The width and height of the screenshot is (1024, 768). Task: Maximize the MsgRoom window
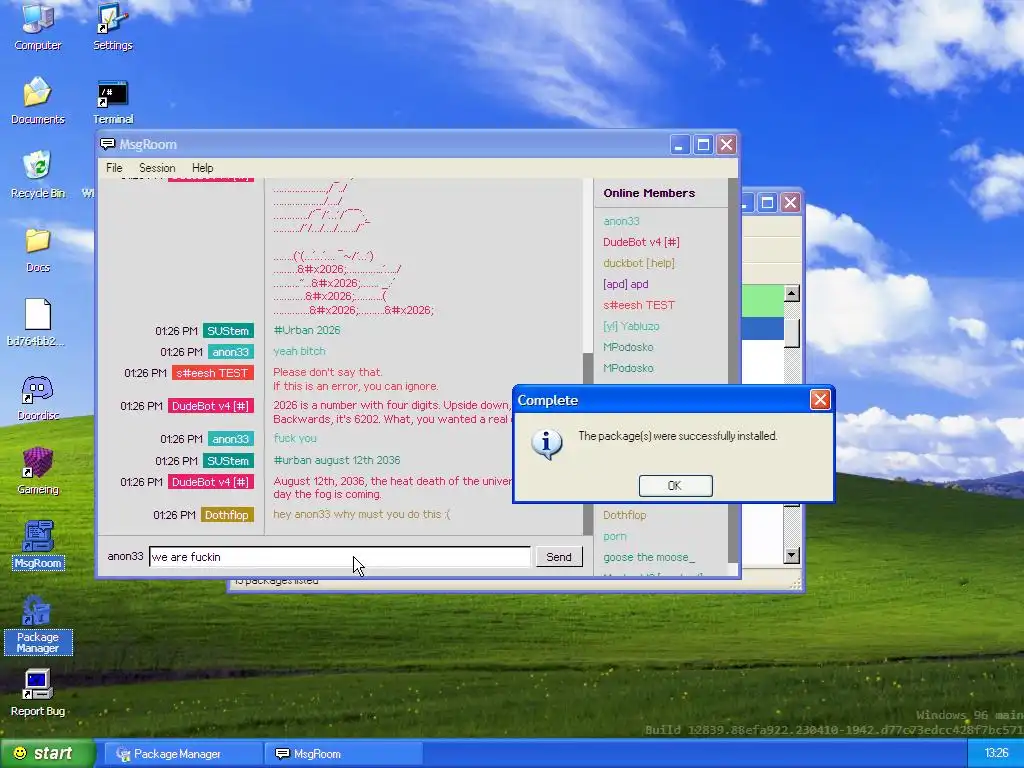[703, 144]
